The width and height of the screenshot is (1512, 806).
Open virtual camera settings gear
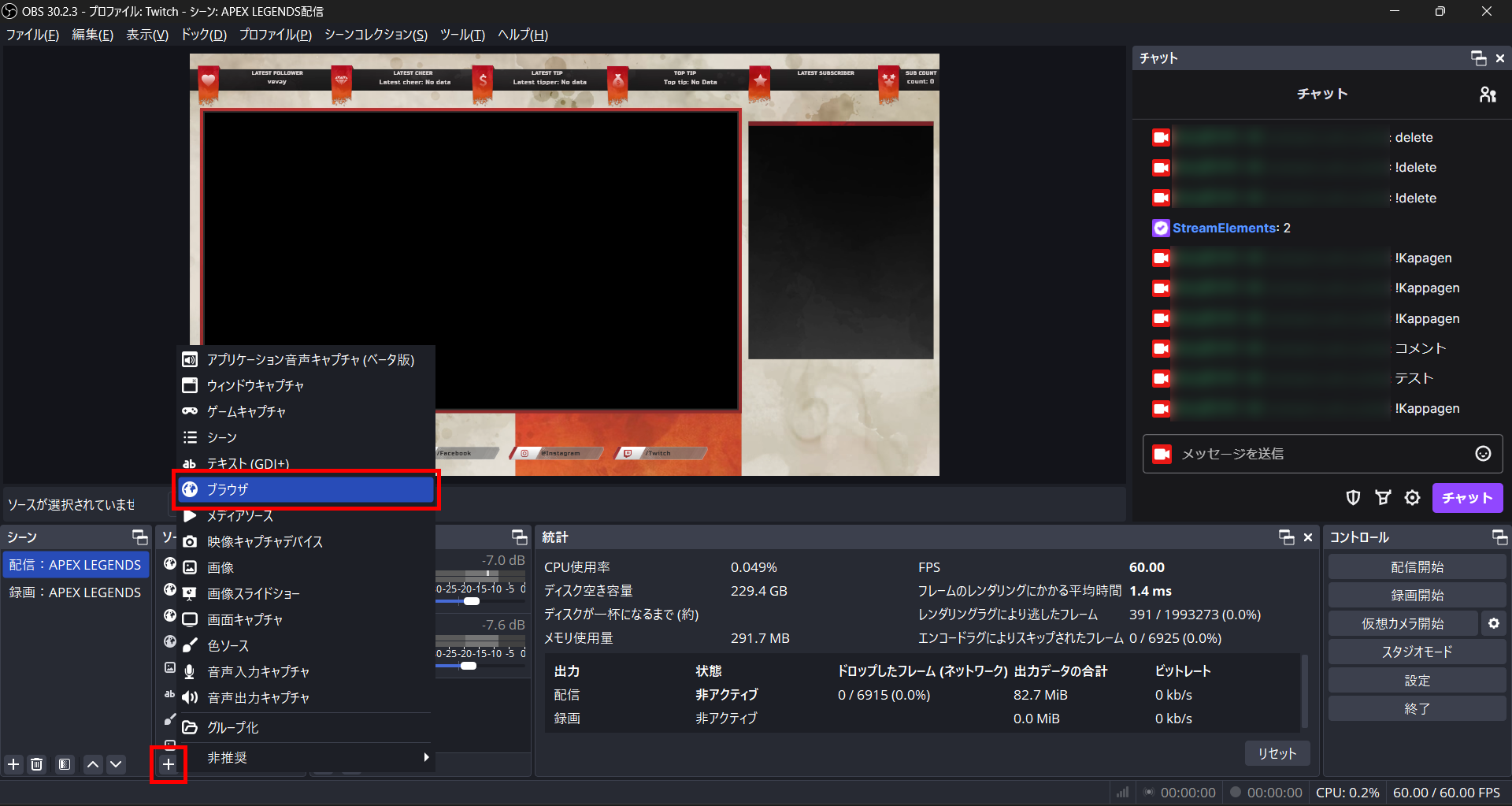[x=1493, y=624]
